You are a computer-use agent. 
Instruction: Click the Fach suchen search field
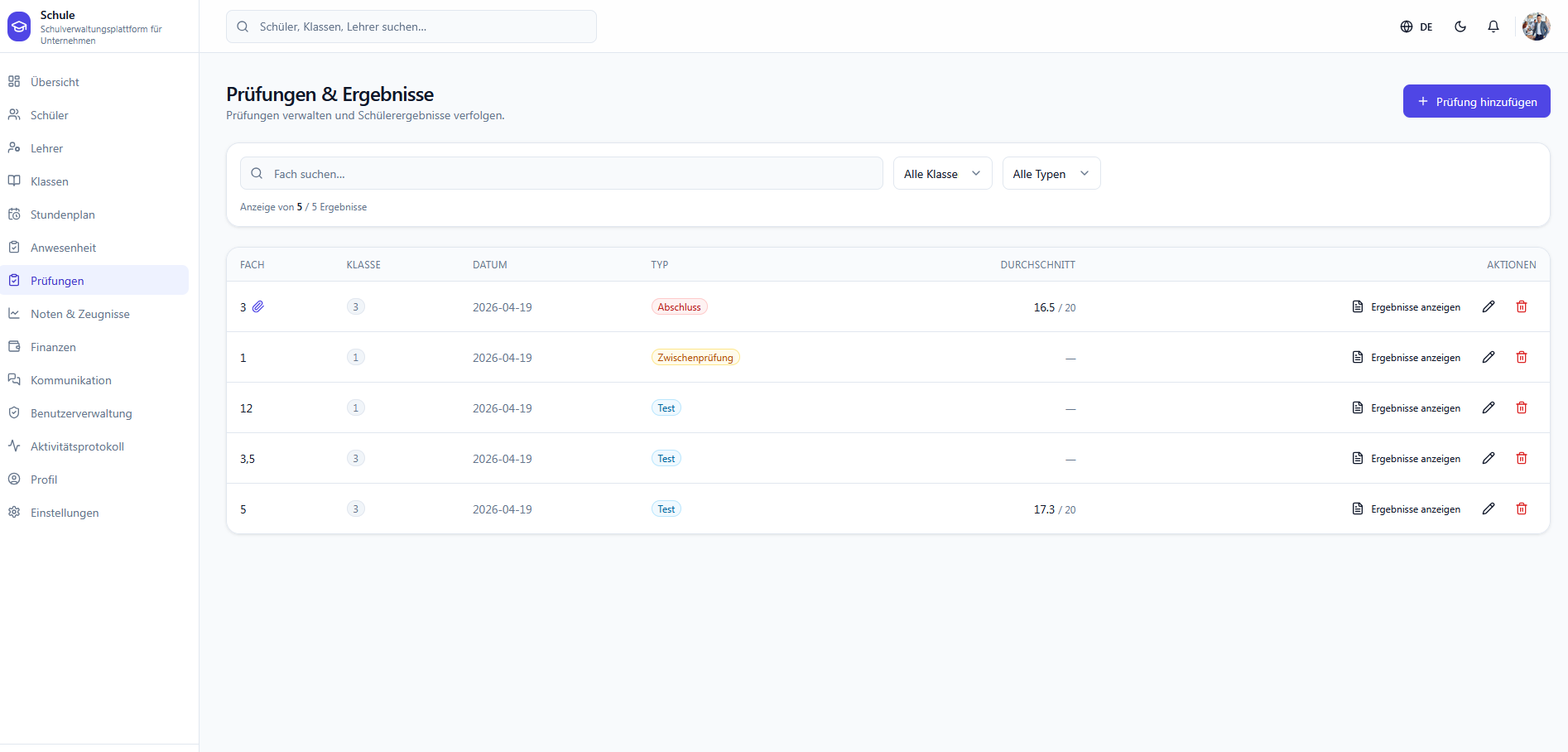(561, 173)
